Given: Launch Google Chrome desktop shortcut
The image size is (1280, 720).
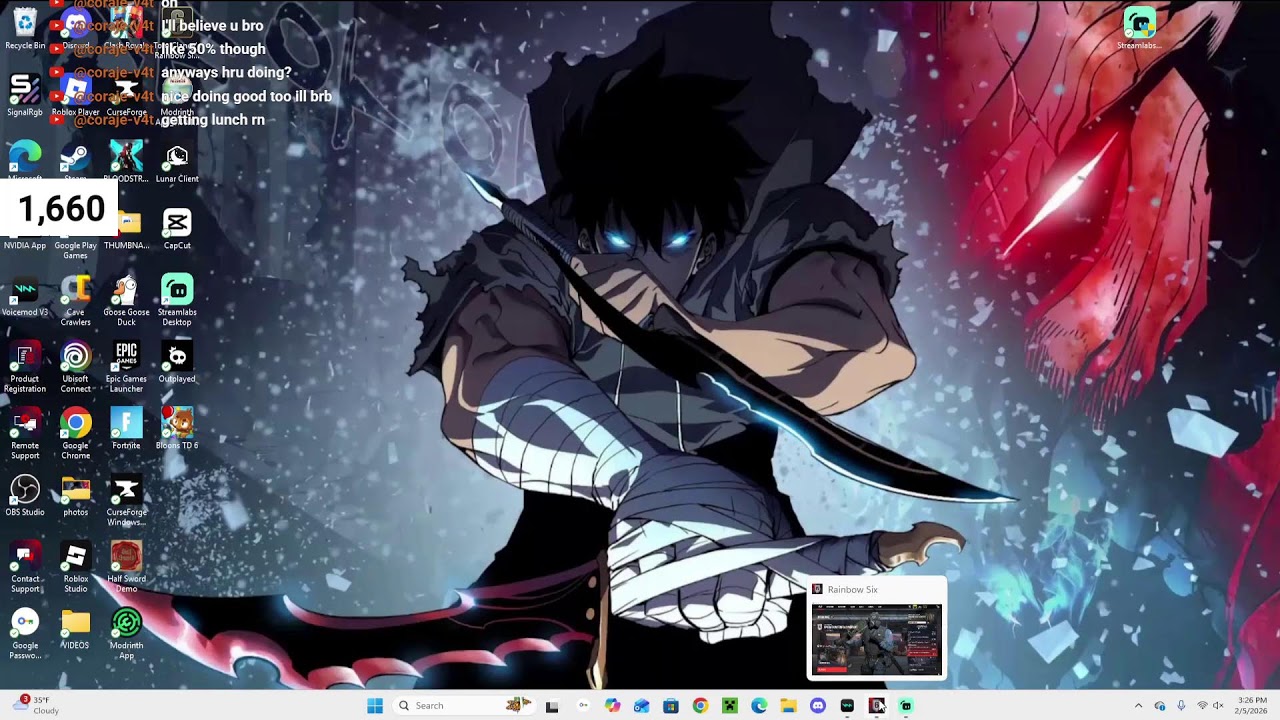Looking at the screenshot, I should [76, 435].
